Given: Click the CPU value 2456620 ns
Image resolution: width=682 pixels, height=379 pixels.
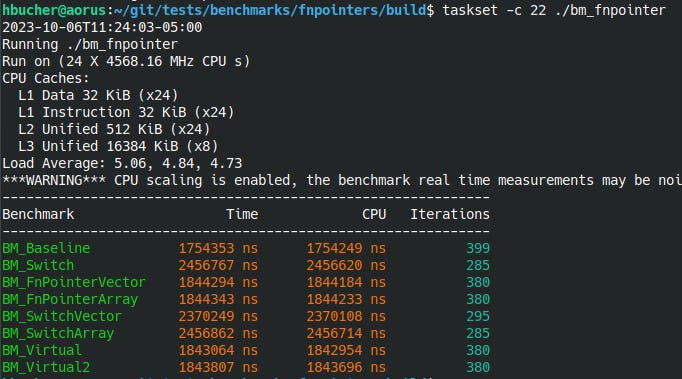Looking at the screenshot, I should pyautogui.click(x=346, y=265).
